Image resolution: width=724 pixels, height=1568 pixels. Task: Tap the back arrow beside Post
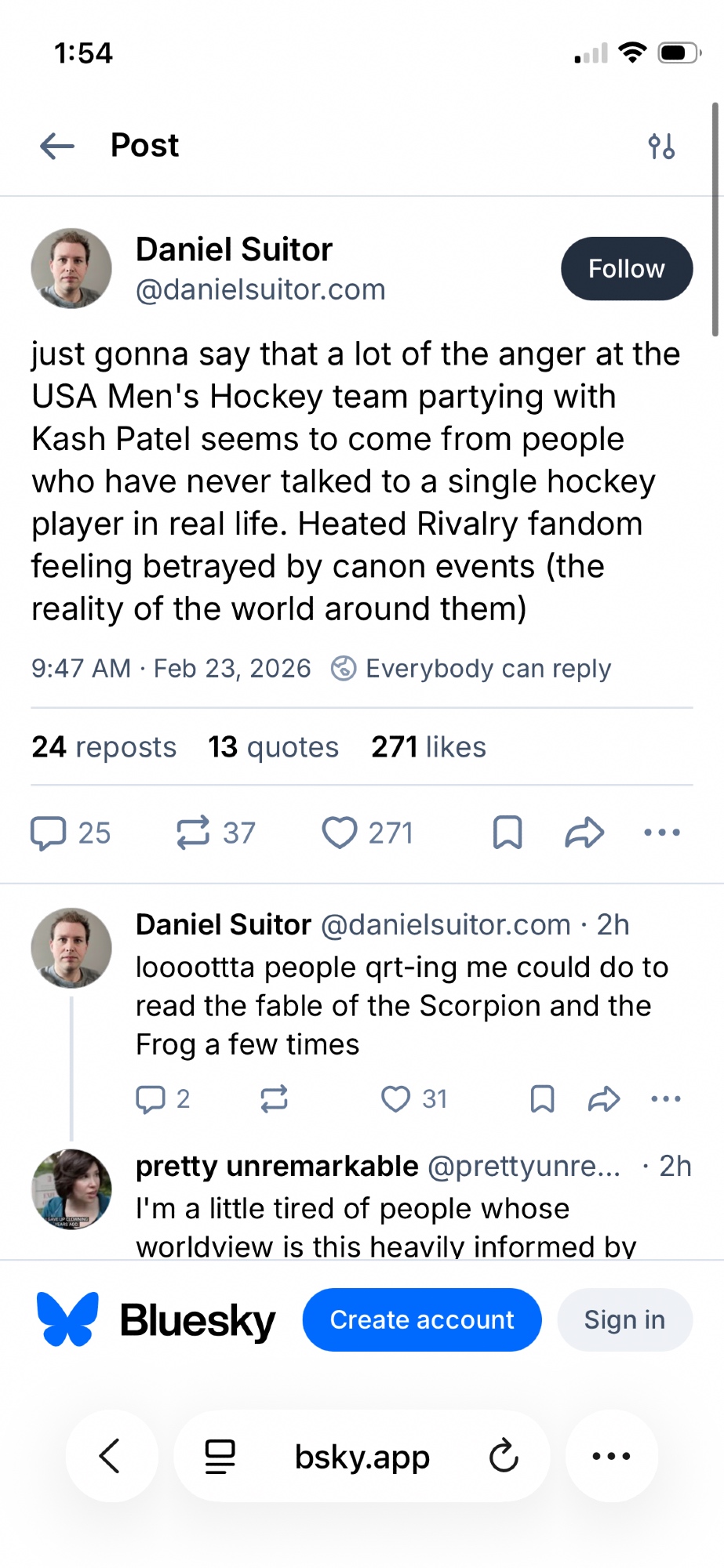57,146
